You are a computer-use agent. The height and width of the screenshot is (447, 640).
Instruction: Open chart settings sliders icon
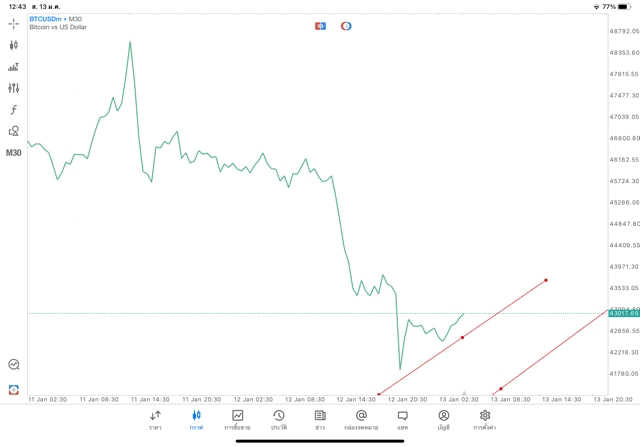pyautogui.click(x=14, y=88)
